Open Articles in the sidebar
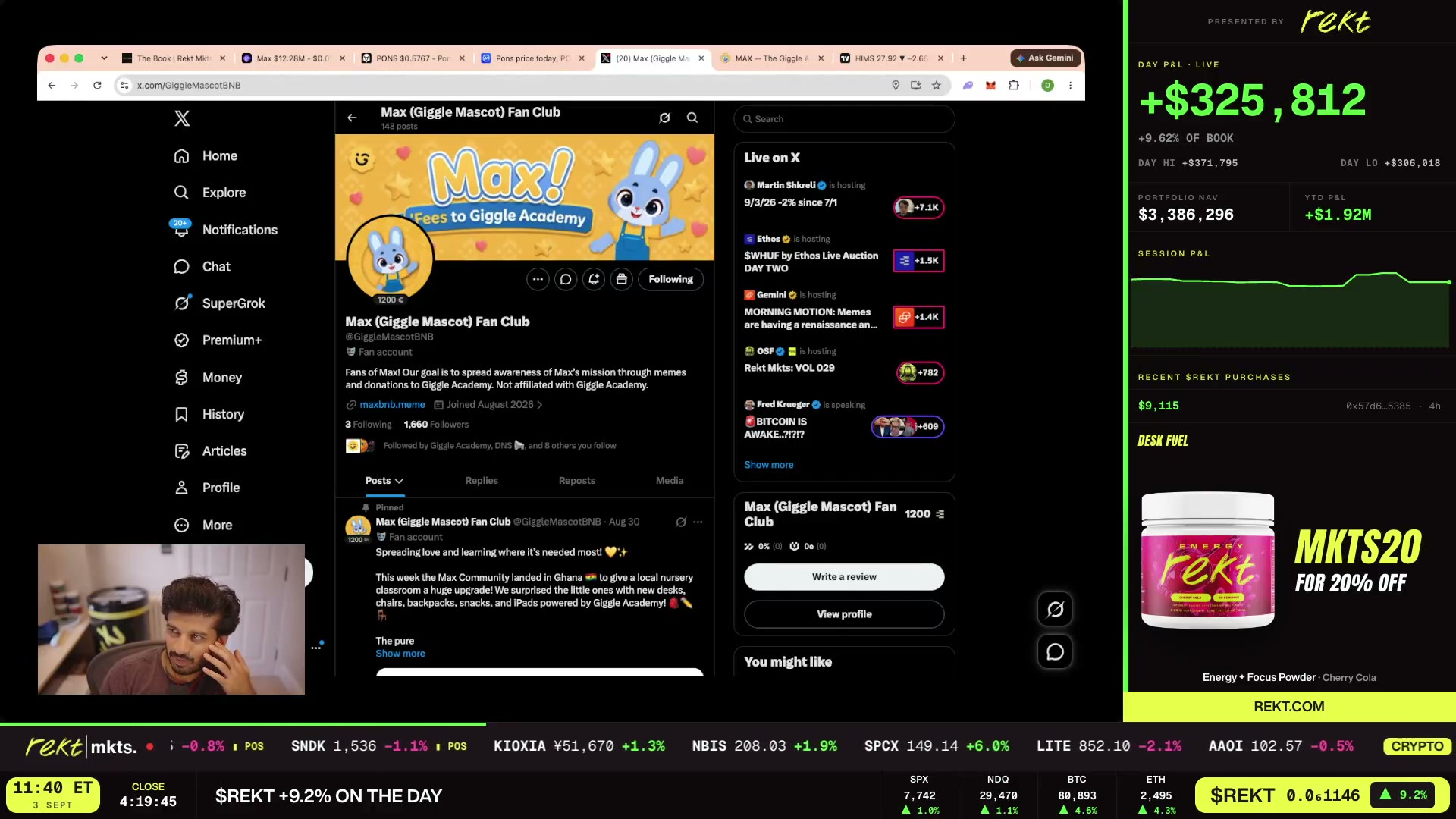Screen dimensions: 1456x819 (210, 451)
